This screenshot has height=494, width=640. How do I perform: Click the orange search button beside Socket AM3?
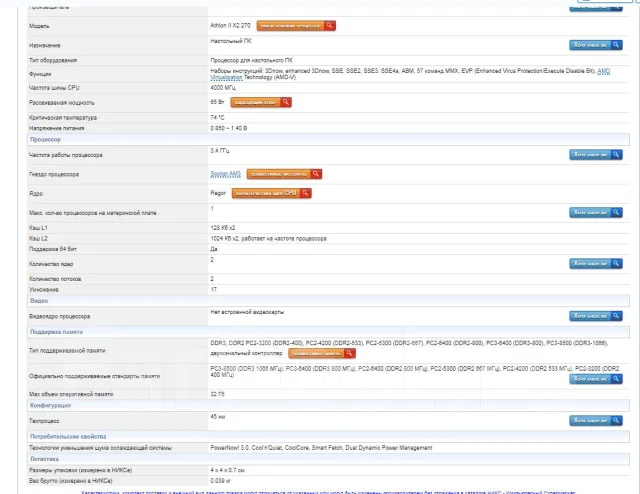click(x=284, y=174)
